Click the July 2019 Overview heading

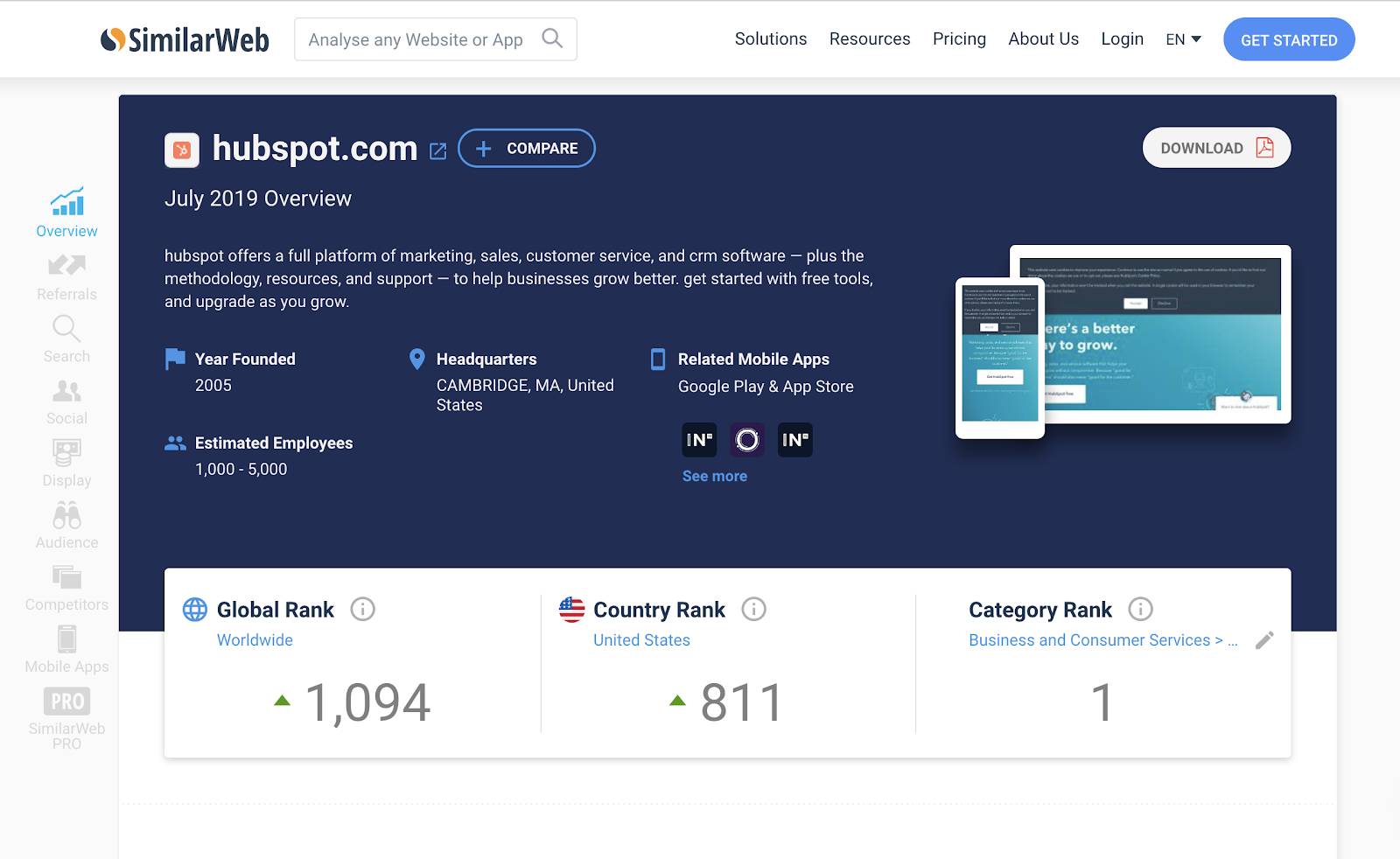point(258,199)
